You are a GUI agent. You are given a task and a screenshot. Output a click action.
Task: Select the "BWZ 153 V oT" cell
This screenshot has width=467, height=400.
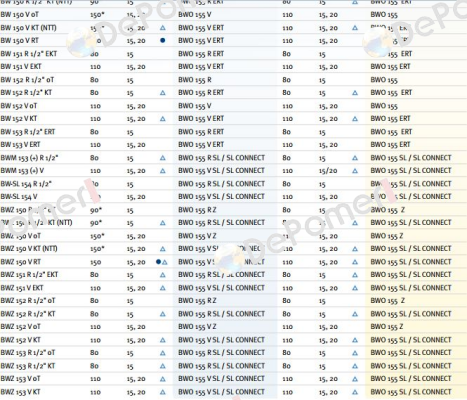(x=21, y=378)
